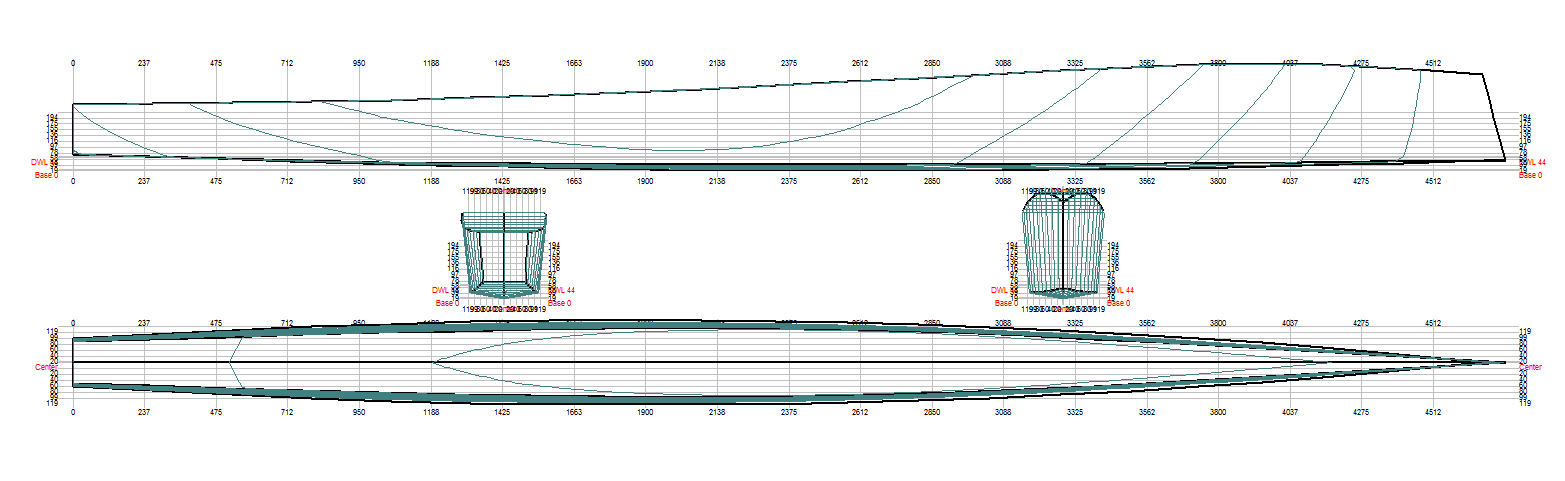The height and width of the screenshot is (481, 1565).
Task: Select the Center label left of plan view
Action: pos(46,367)
